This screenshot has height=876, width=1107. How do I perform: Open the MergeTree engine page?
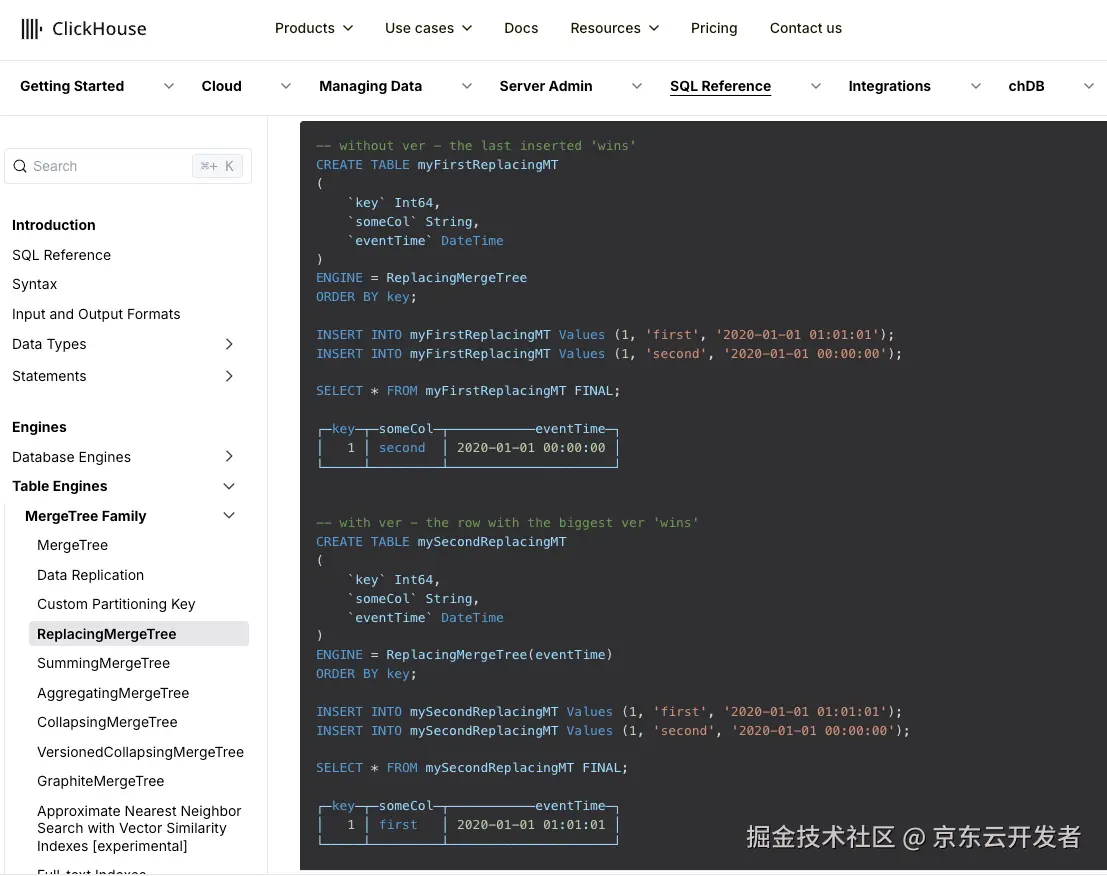pos(73,546)
